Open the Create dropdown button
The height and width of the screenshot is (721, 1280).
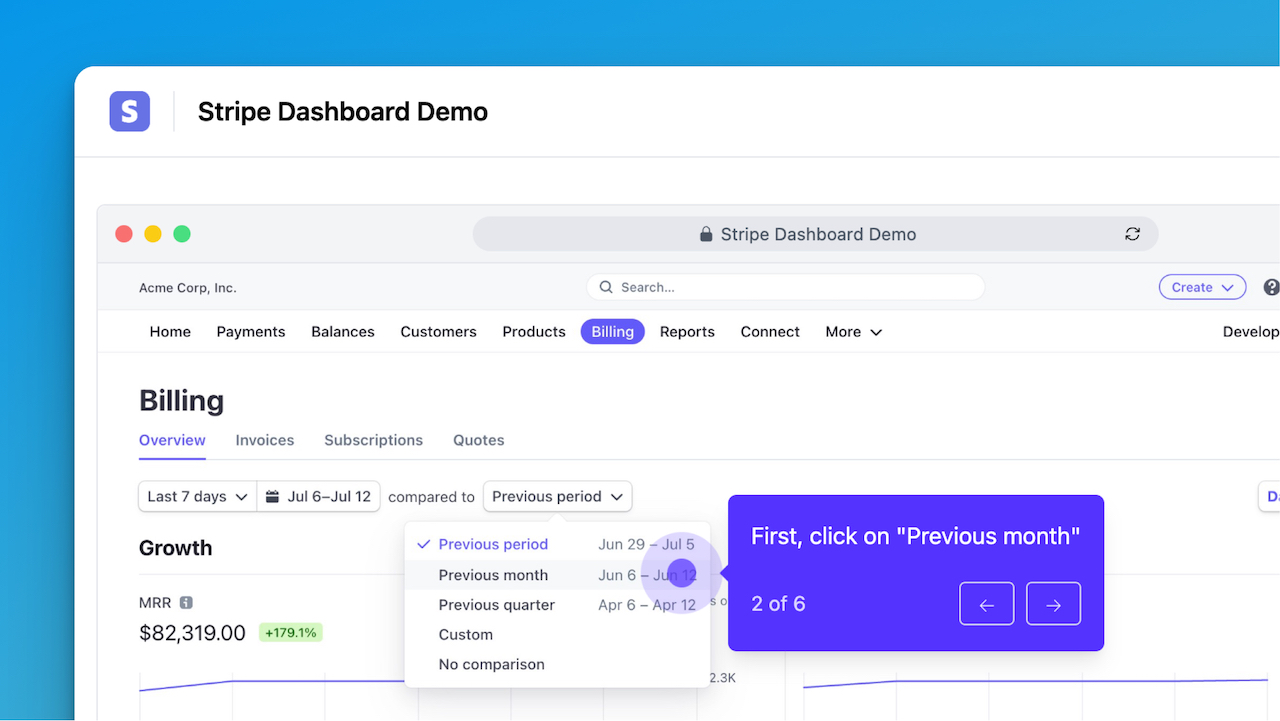click(1202, 287)
